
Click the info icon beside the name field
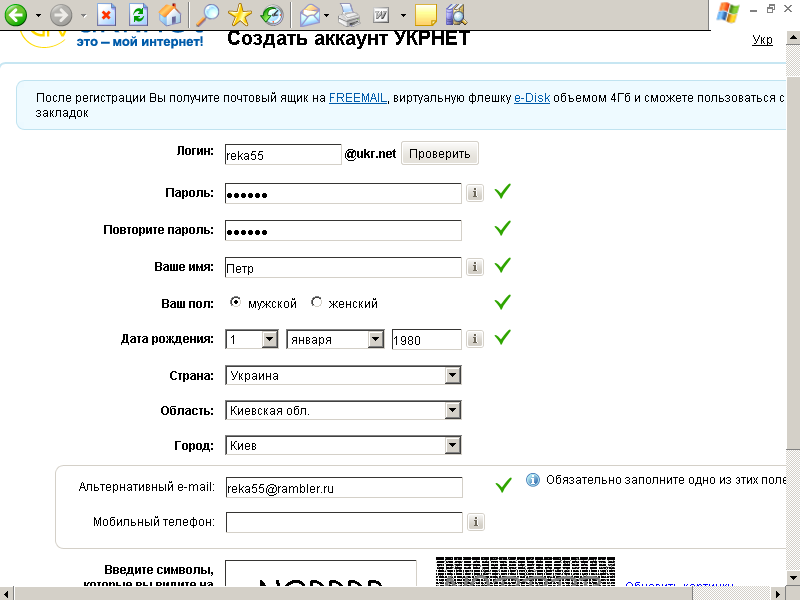pos(475,267)
